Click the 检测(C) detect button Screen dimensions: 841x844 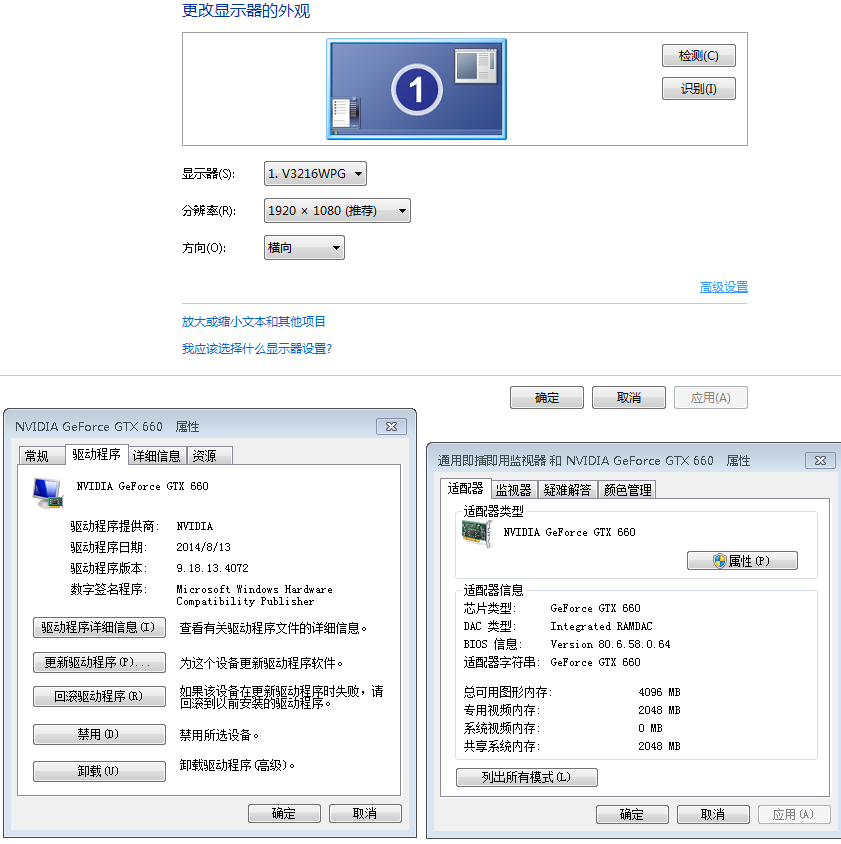(x=698, y=55)
